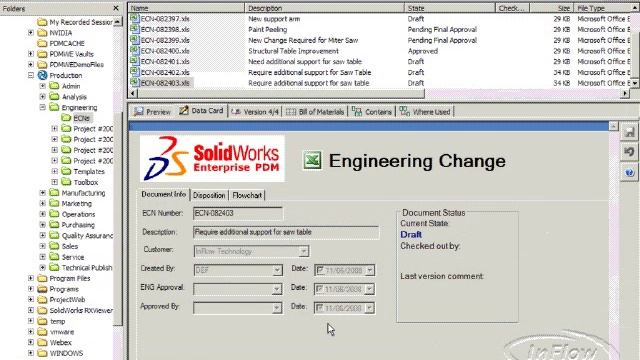Open the Where Used tab
Screen dimensions: 640x360
pos(424,111)
